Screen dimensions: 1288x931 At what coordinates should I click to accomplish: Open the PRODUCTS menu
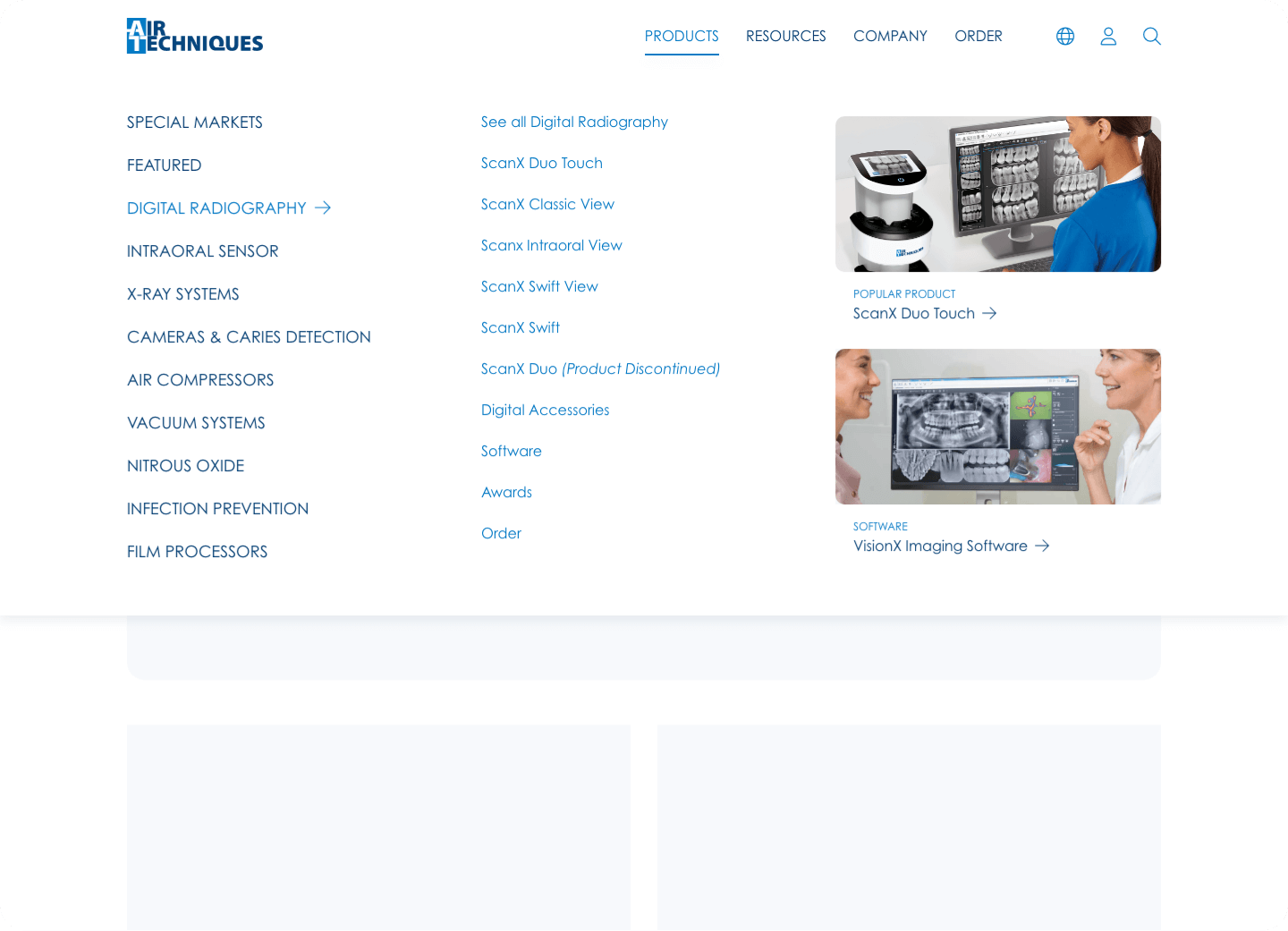pos(682,36)
